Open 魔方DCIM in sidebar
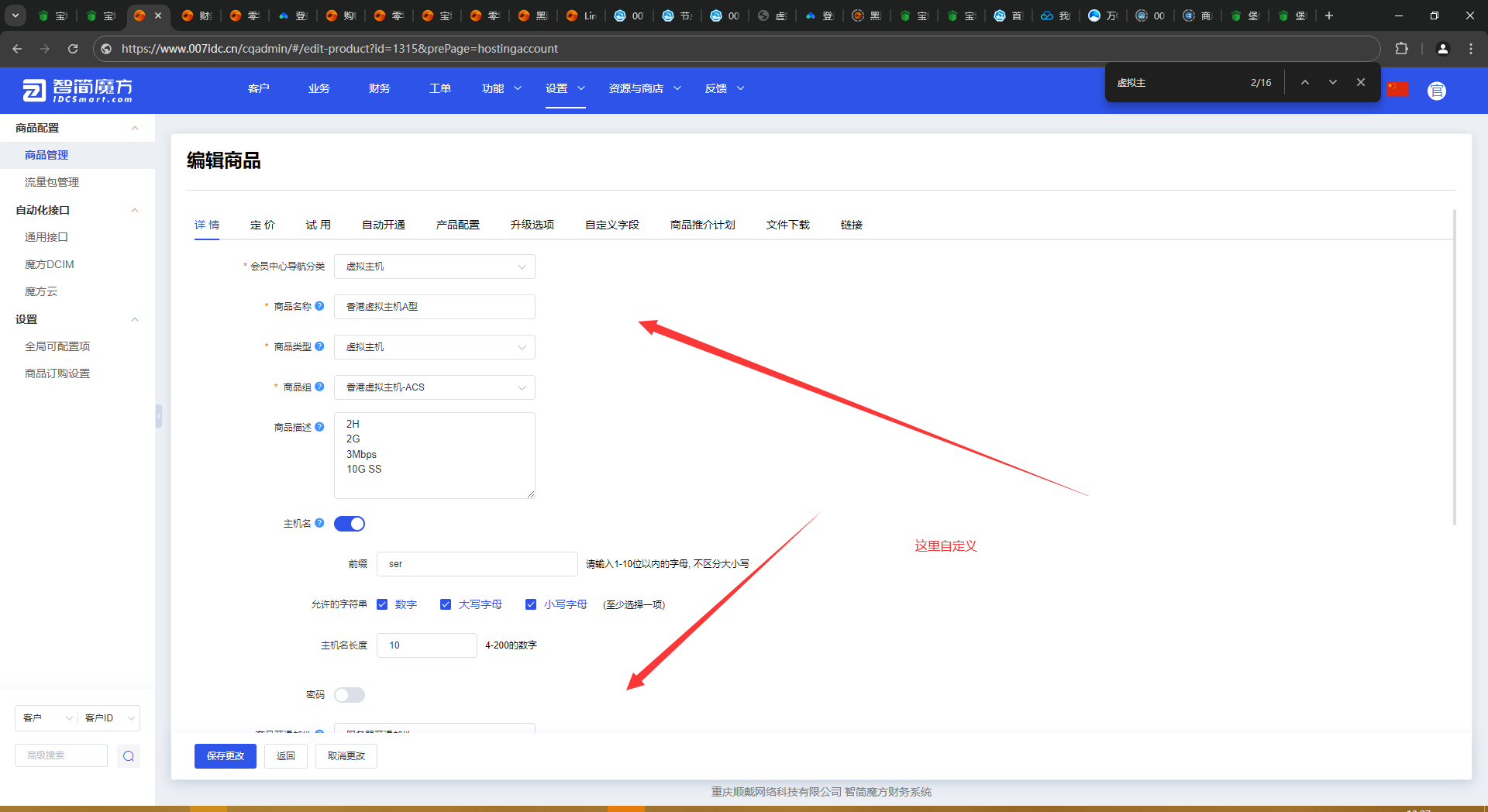The height and width of the screenshot is (812, 1488). click(50, 264)
